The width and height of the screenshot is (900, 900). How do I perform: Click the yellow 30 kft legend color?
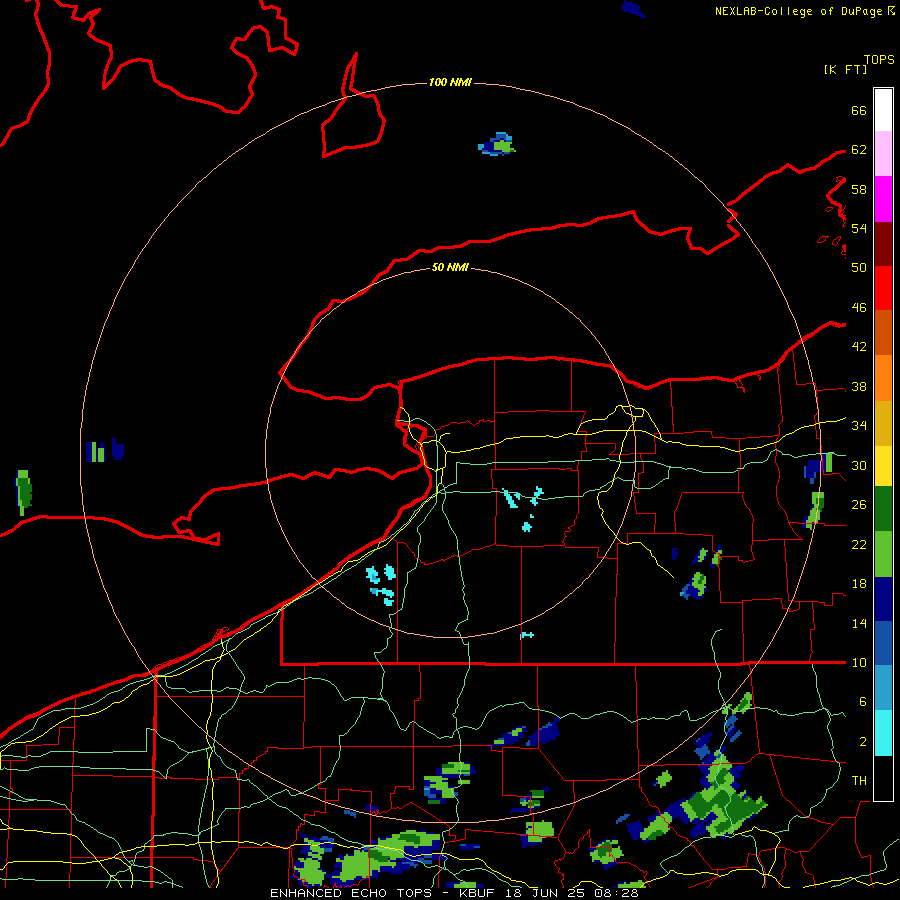point(883,466)
